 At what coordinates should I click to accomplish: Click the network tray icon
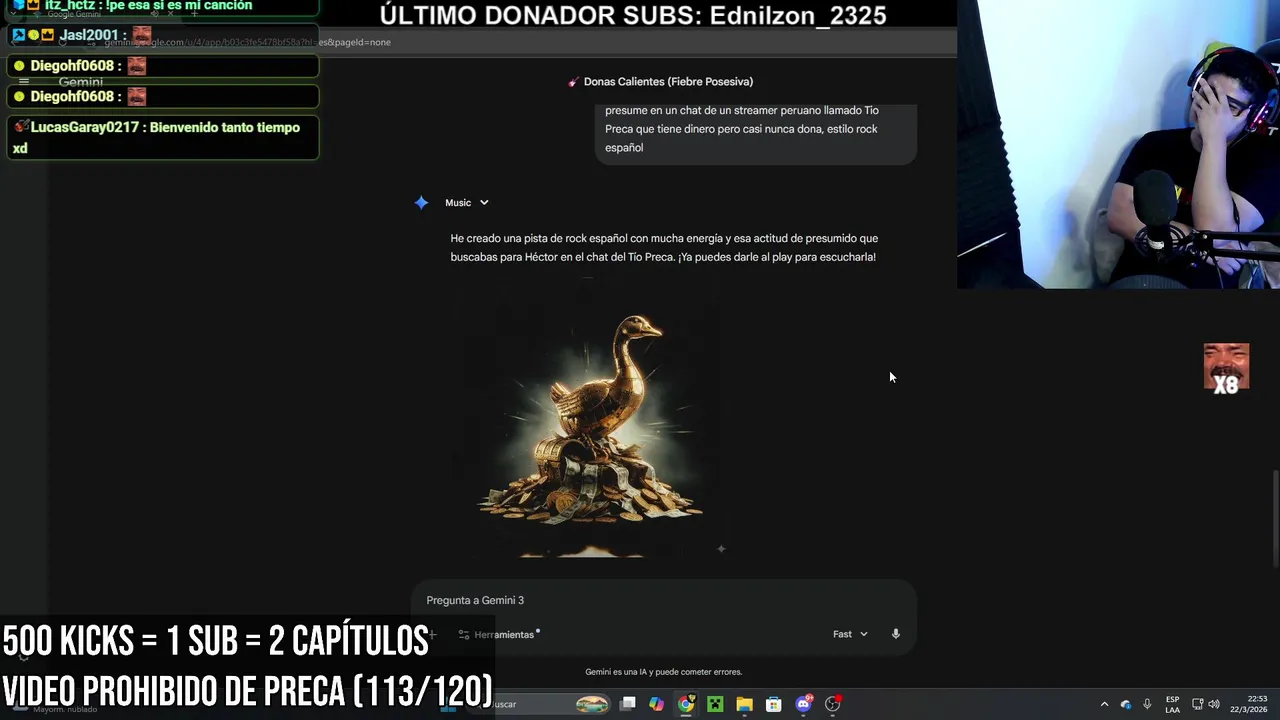pyautogui.click(x=1198, y=704)
